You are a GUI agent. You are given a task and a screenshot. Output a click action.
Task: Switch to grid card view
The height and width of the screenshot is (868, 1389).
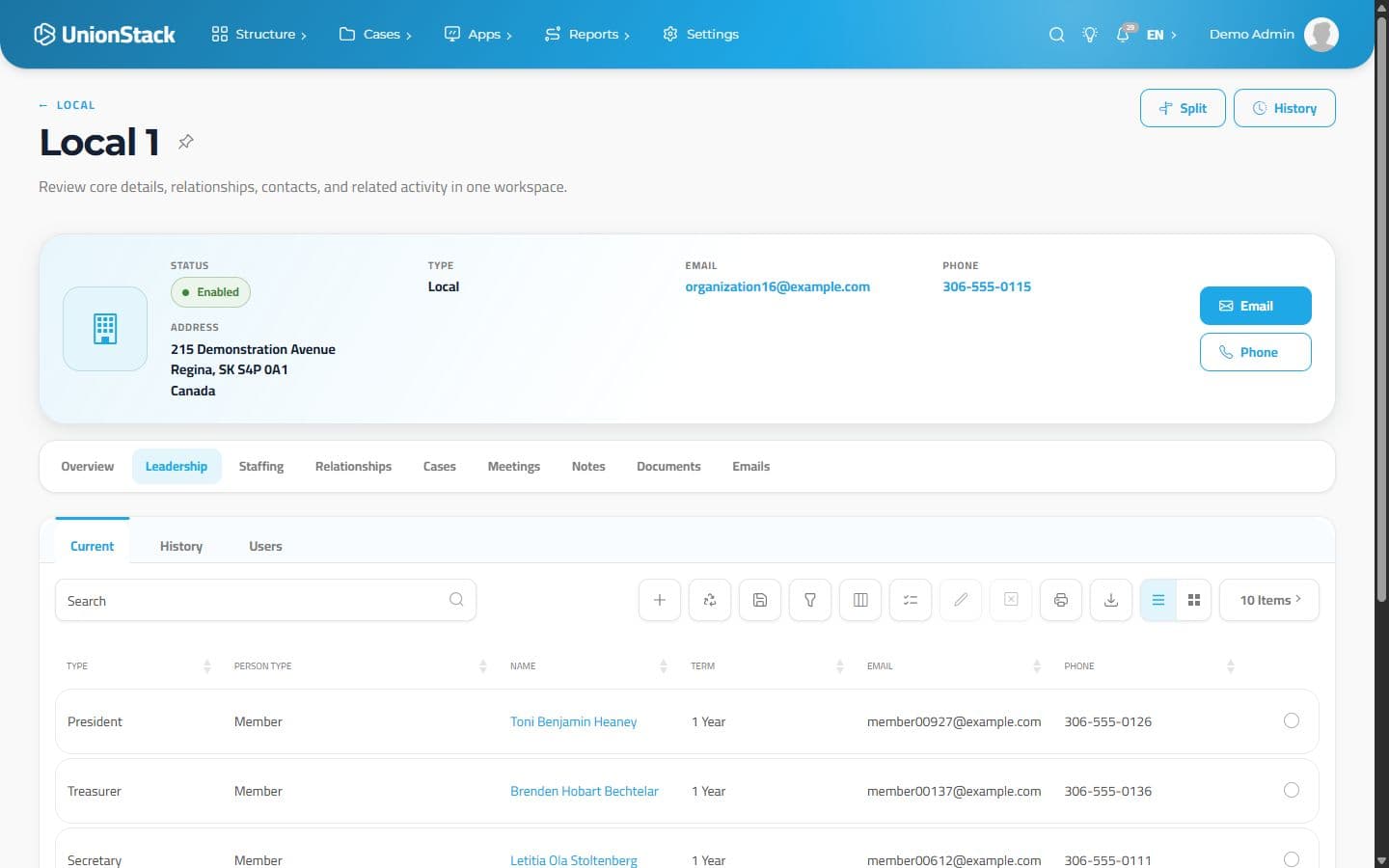click(1194, 600)
